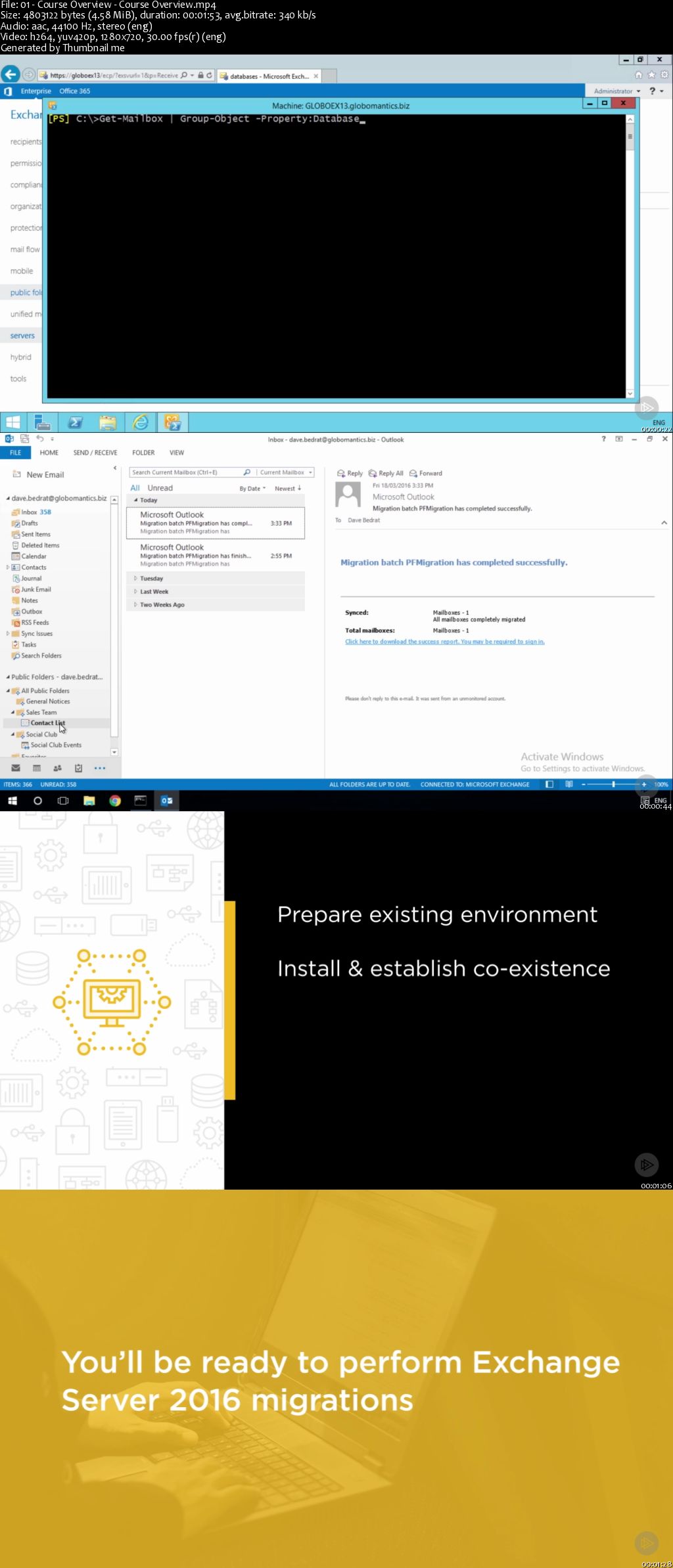This screenshot has width=673, height=1568.
Task: Click the Outlook undo arrow in quick access toolbar
Action: coord(39,439)
